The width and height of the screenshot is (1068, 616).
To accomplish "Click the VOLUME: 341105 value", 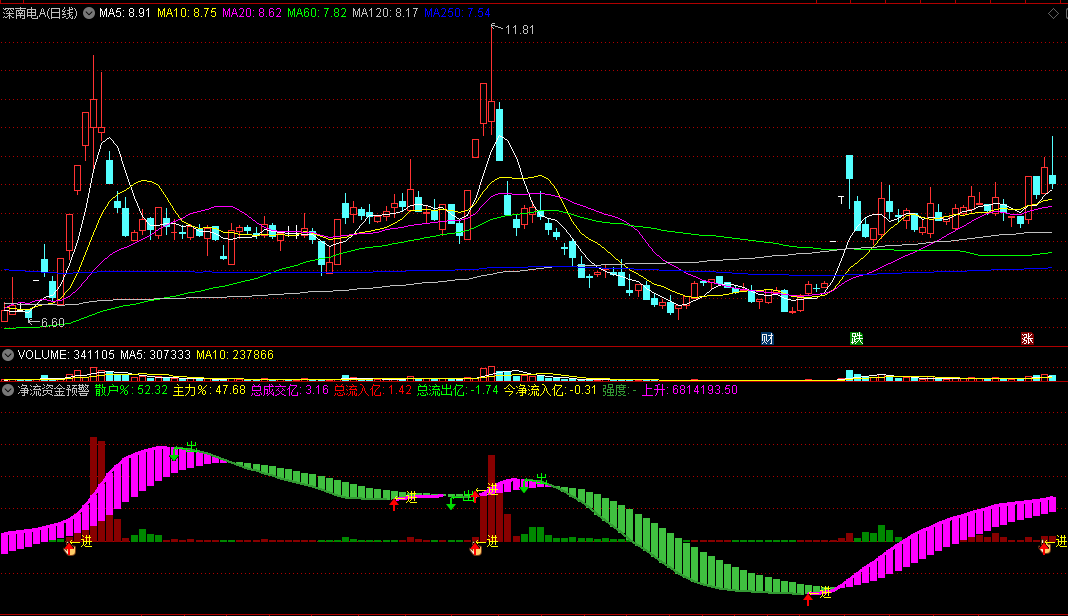I will 66,355.
